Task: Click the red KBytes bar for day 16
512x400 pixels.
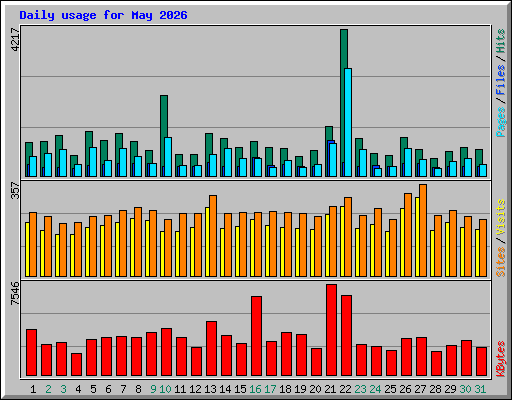Action: (x=257, y=336)
